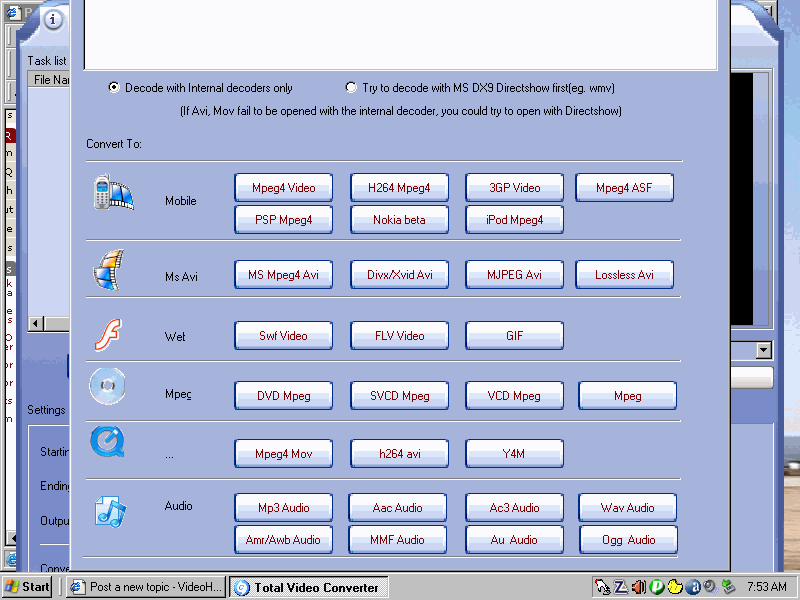The width and height of the screenshot is (800, 600).
Task: Open the dropdown arrow in the main window
Action: tap(764, 350)
